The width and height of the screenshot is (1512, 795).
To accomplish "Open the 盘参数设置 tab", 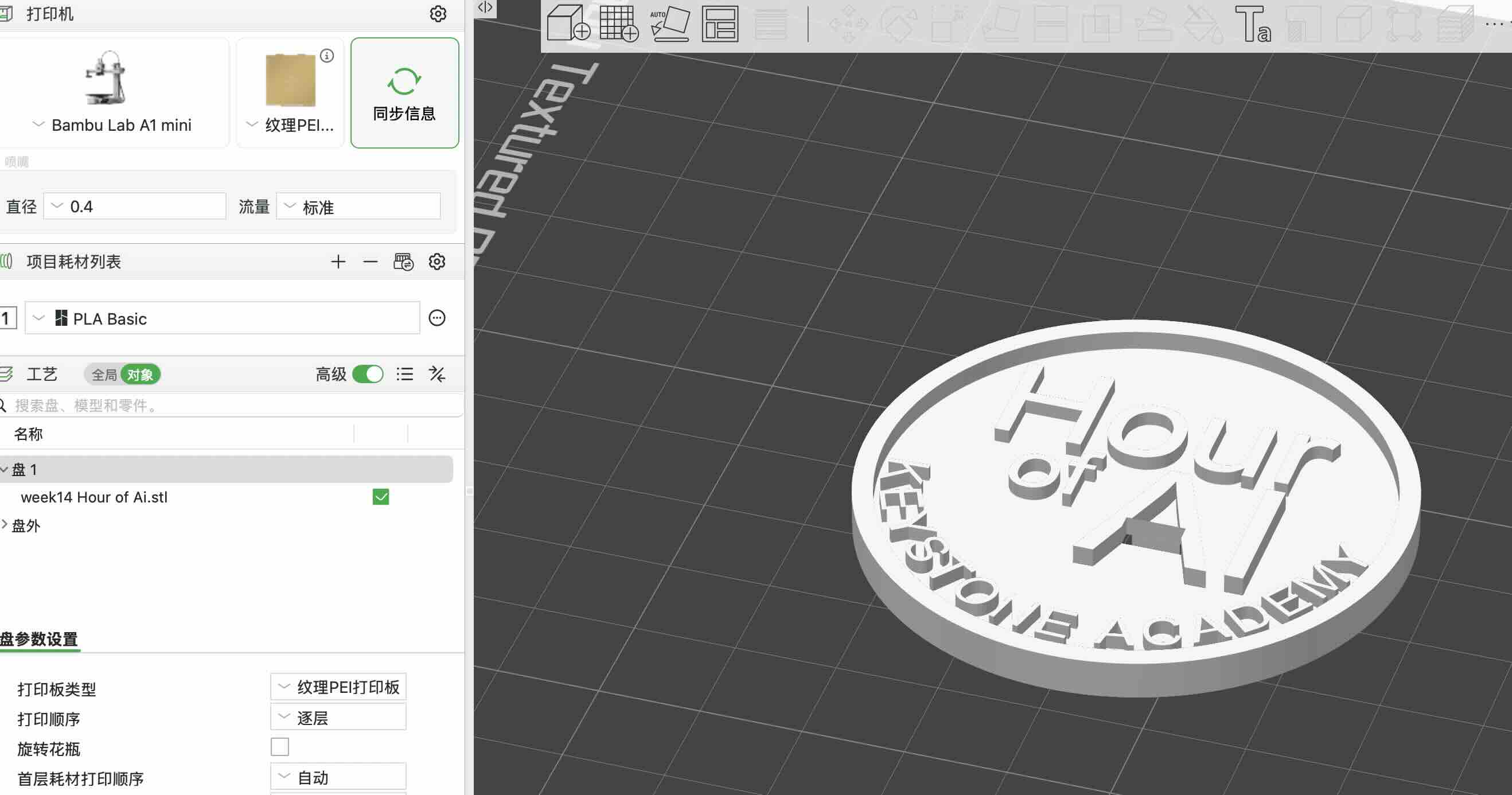I will pyautogui.click(x=39, y=639).
